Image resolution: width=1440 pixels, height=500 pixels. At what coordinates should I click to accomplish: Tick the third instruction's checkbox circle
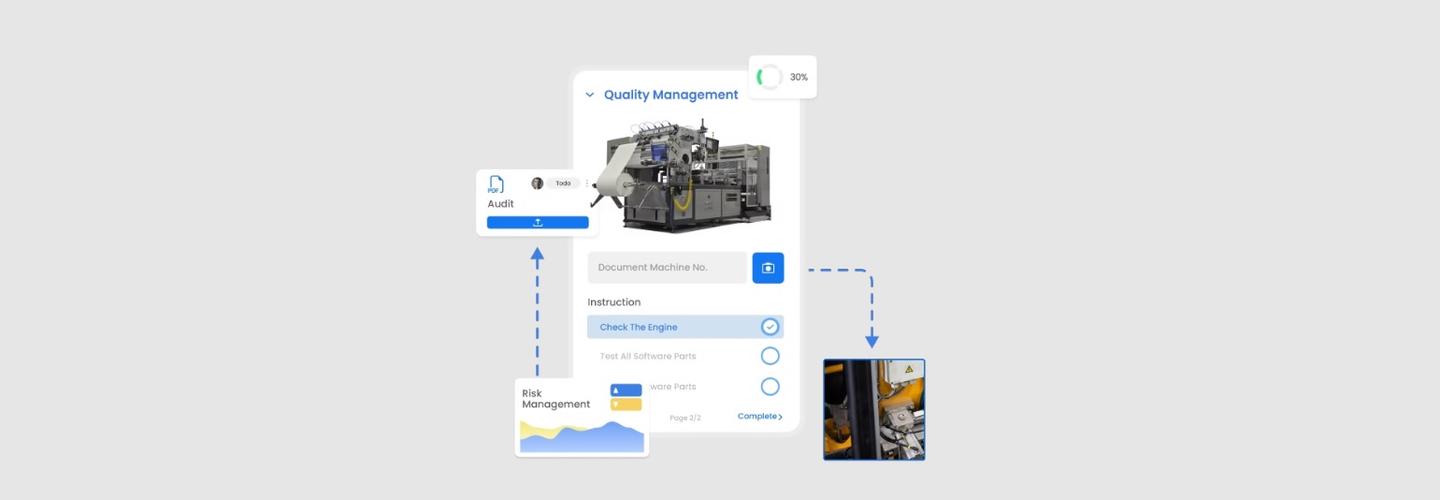click(x=770, y=386)
